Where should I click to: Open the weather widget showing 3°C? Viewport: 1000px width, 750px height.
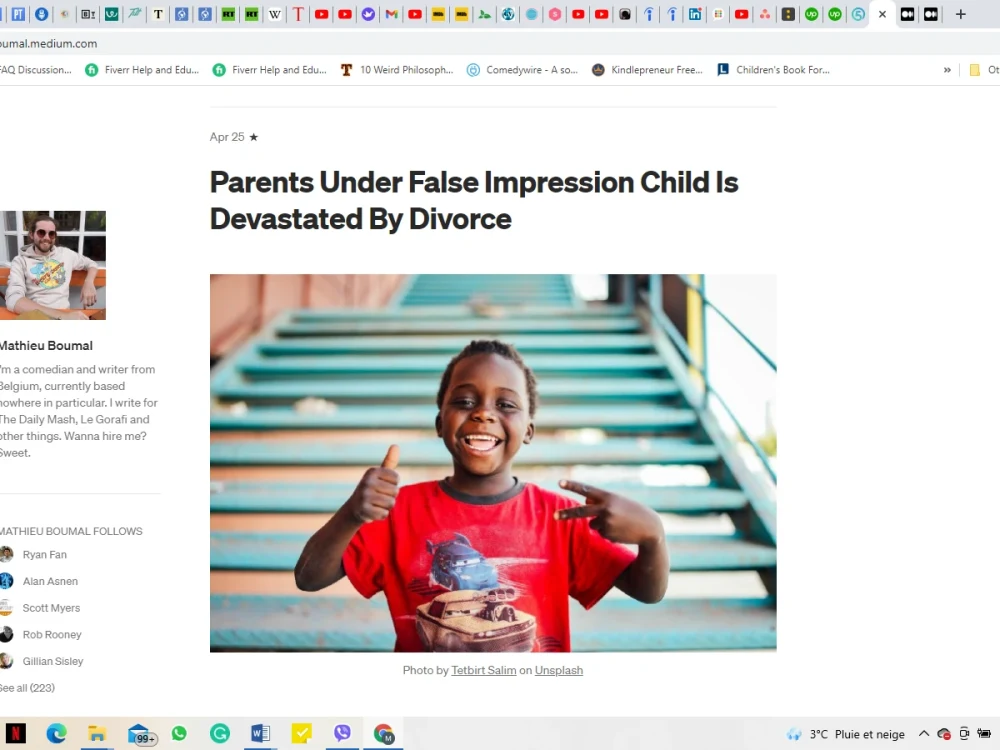(x=846, y=734)
